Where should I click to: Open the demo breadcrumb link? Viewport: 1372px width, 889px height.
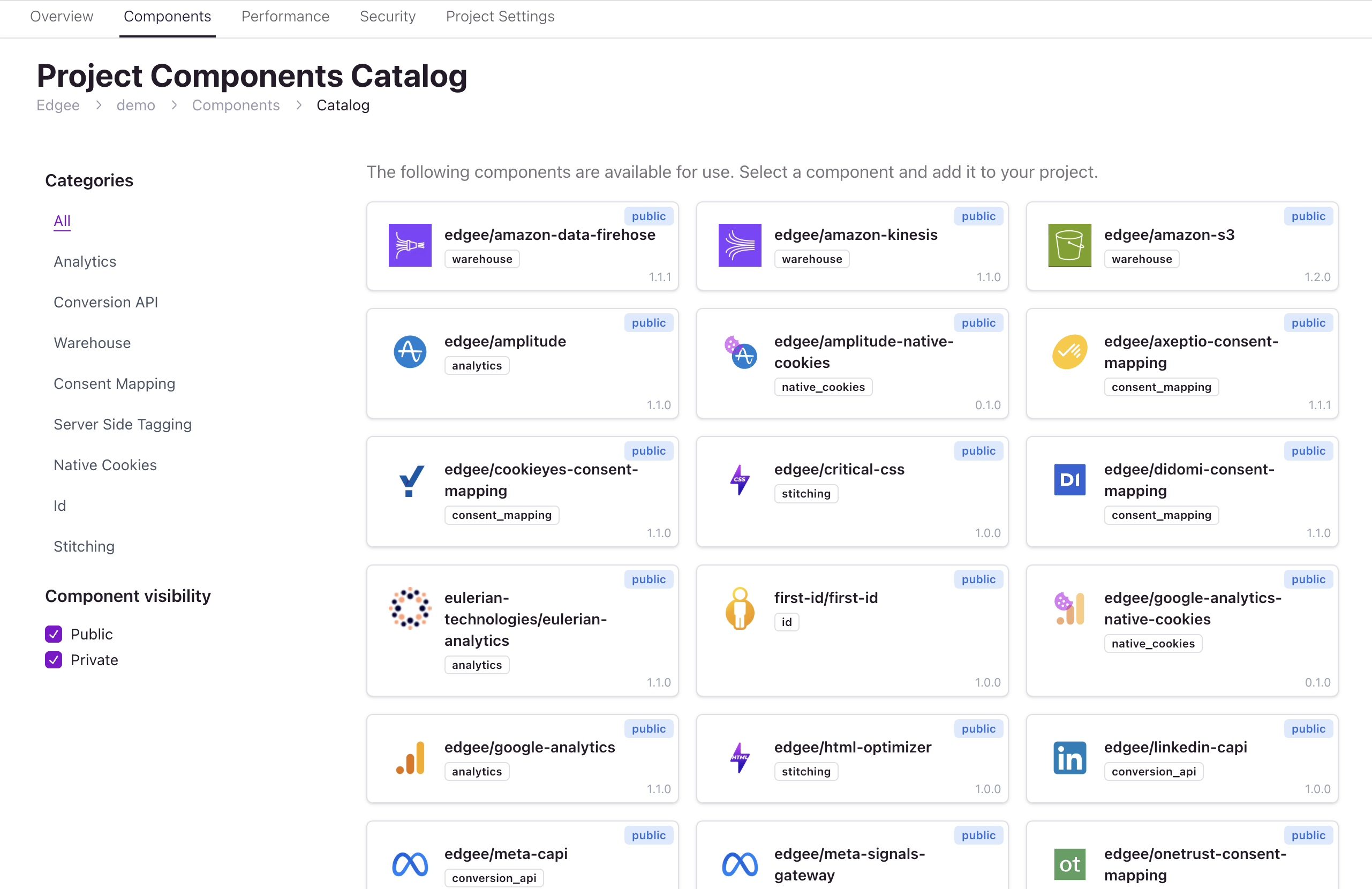click(135, 105)
